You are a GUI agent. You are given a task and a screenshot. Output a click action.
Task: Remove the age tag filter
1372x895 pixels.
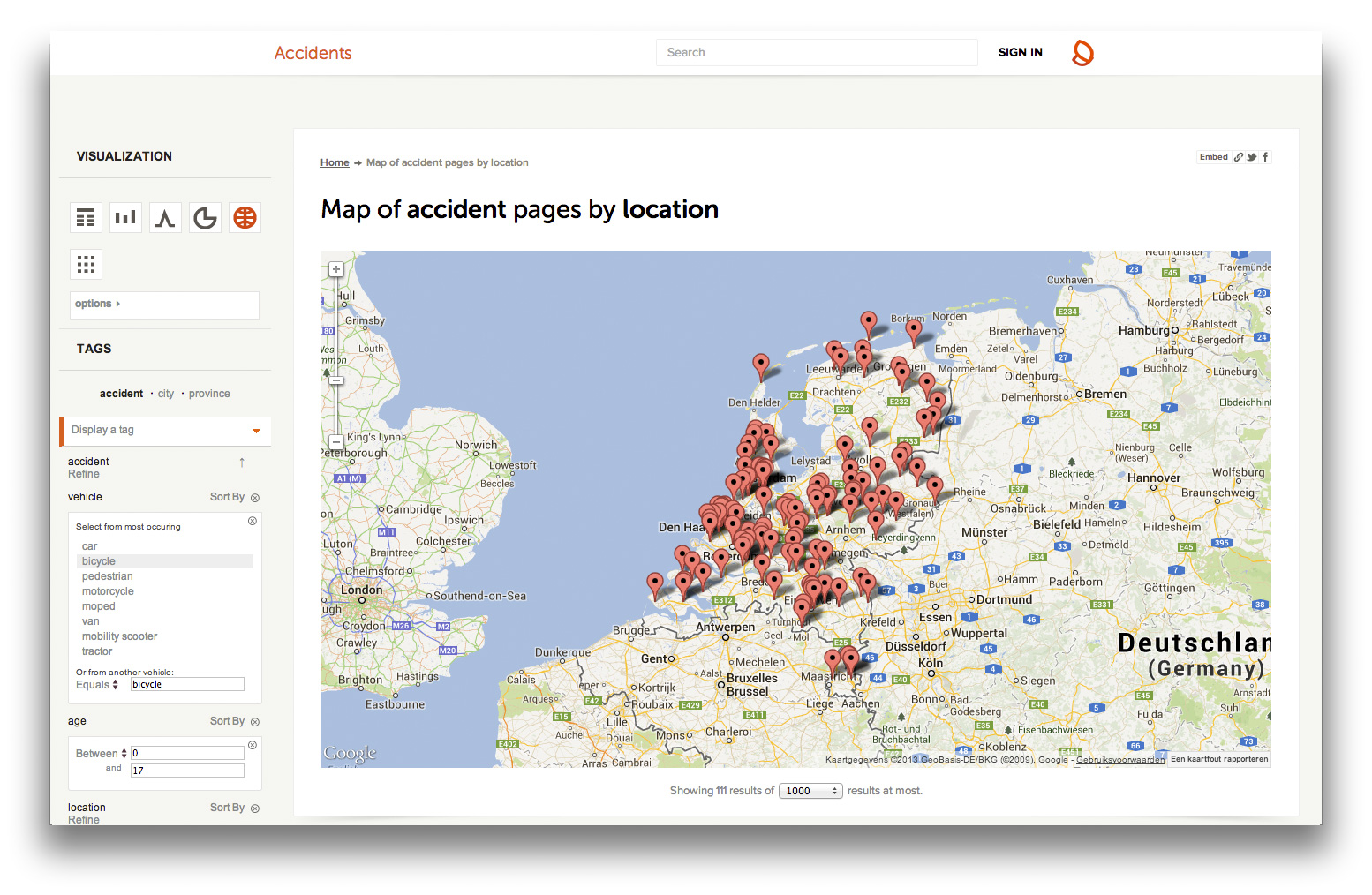[x=255, y=722]
